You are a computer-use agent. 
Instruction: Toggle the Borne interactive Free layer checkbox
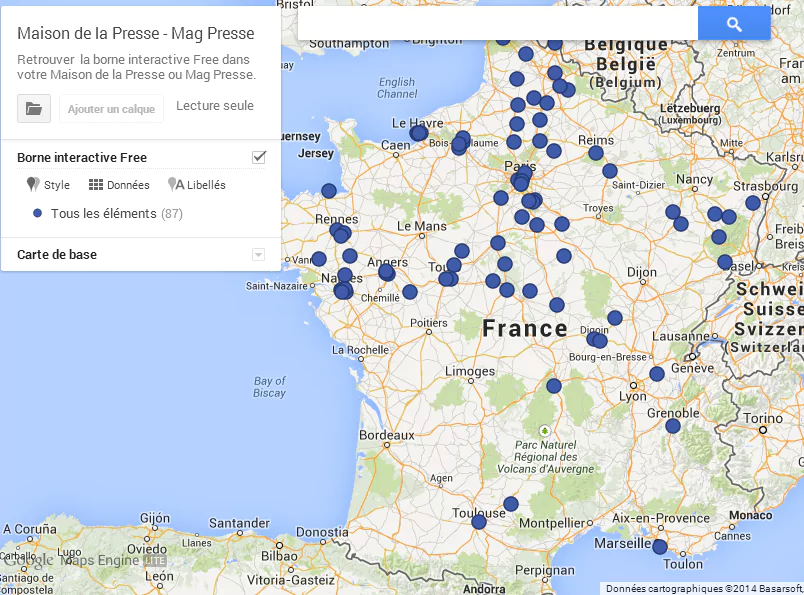point(259,157)
